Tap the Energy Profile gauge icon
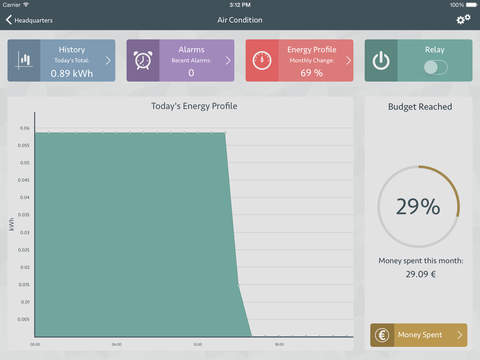Viewport: 480px width, 360px height. pyautogui.click(x=262, y=60)
